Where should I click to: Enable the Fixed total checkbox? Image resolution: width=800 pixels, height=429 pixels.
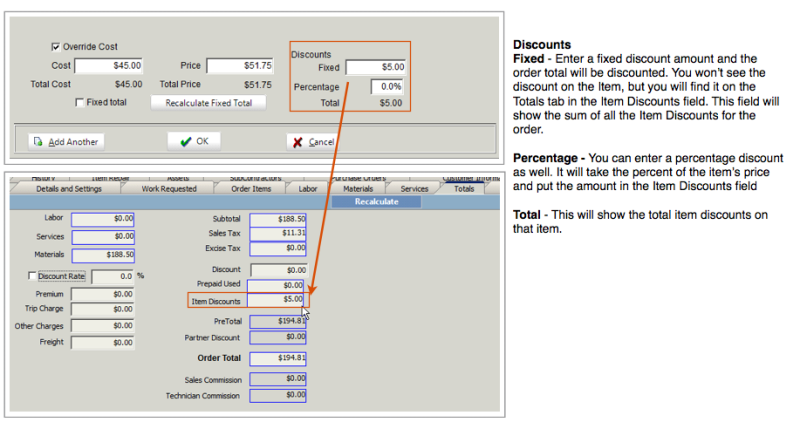coord(79,103)
